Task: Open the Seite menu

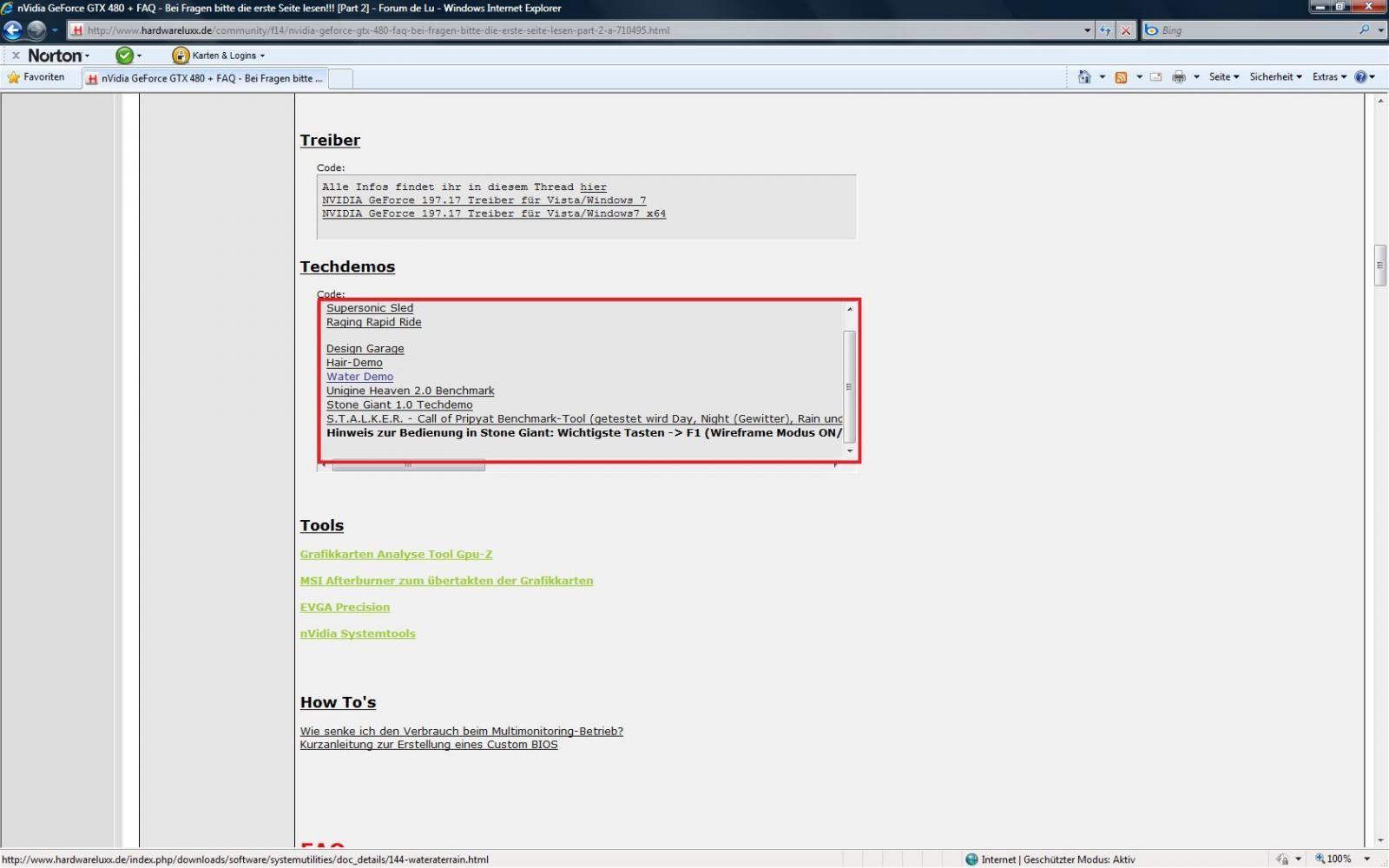Action: tap(1224, 77)
